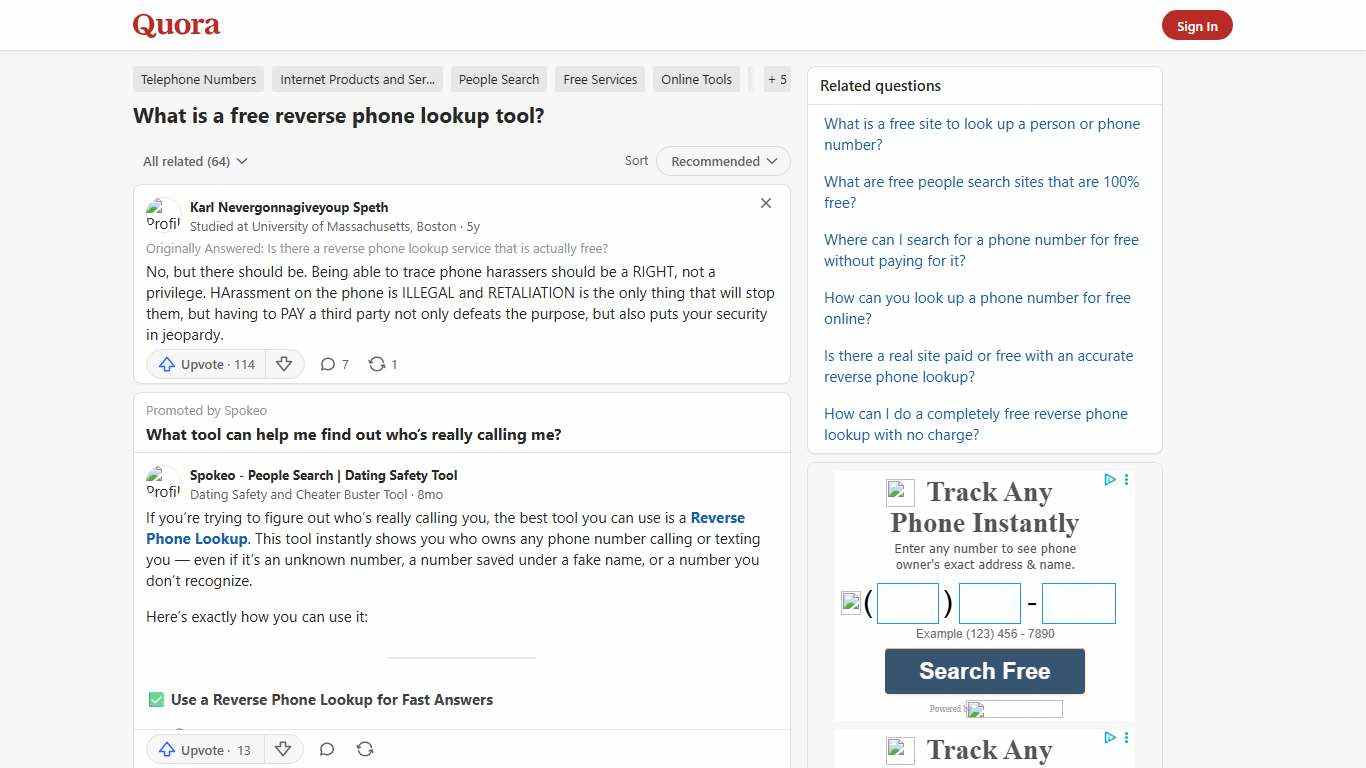Viewport: 1366px width, 768px height.
Task: Click the share icon on Spokeo's answer
Action: tap(365, 749)
